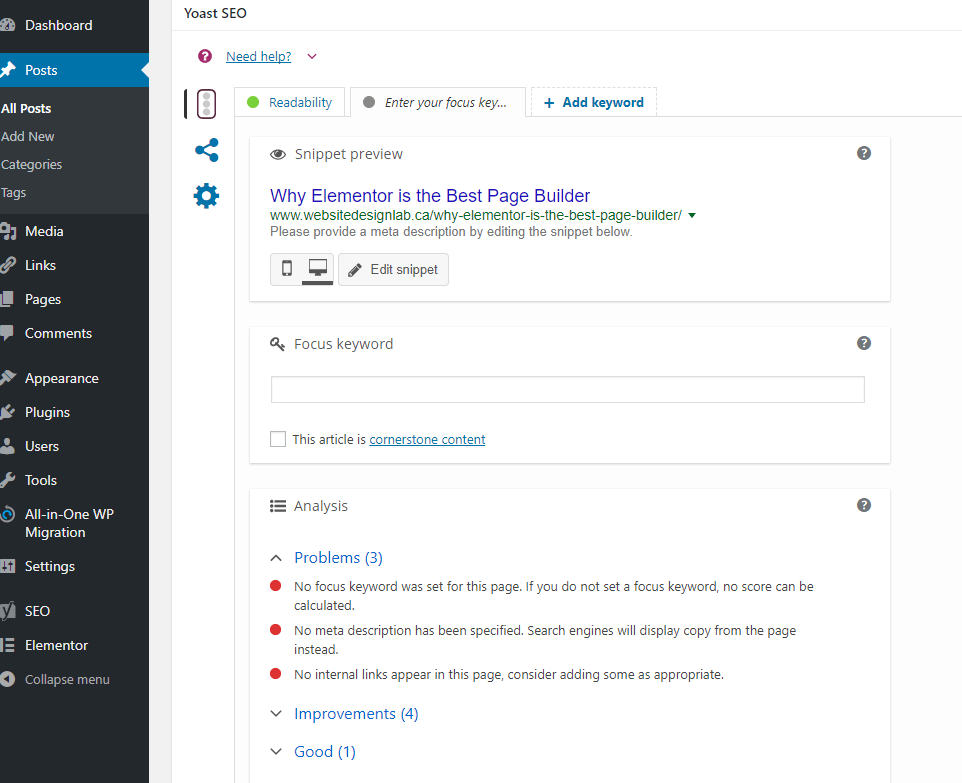Click the Comments bubble icon

coord(7,333)
